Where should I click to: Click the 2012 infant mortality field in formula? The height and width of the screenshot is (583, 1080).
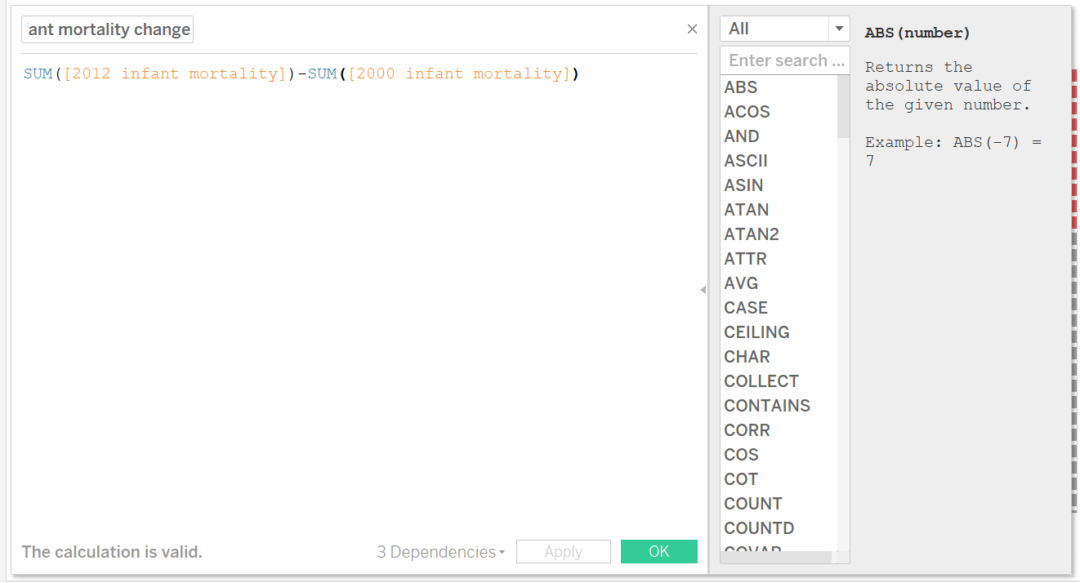point(175,74)
